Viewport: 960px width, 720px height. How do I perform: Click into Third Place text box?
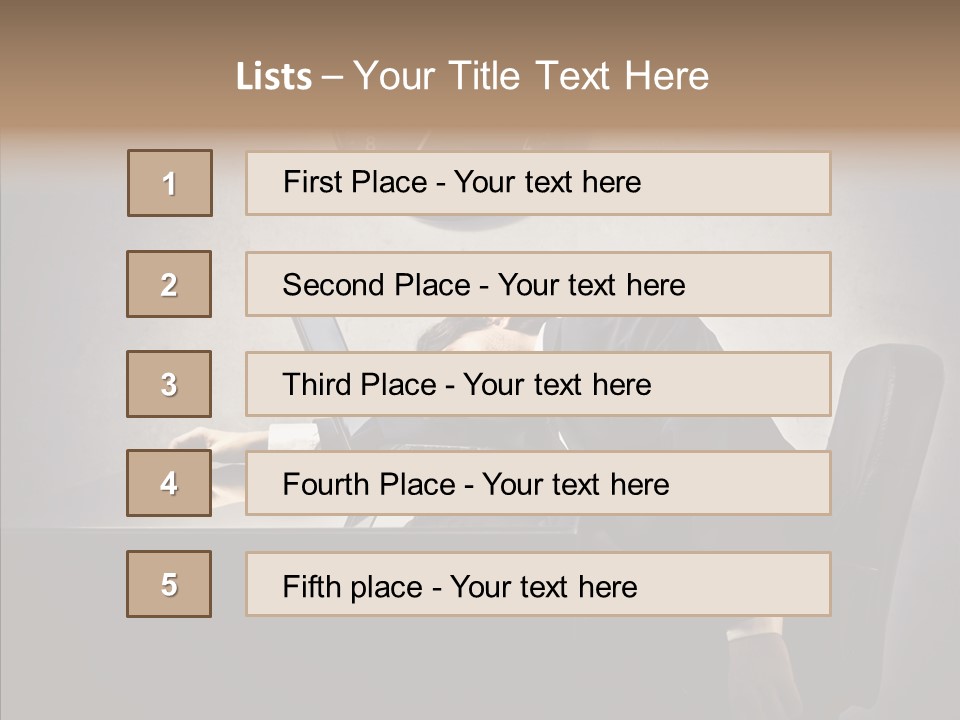538,384
